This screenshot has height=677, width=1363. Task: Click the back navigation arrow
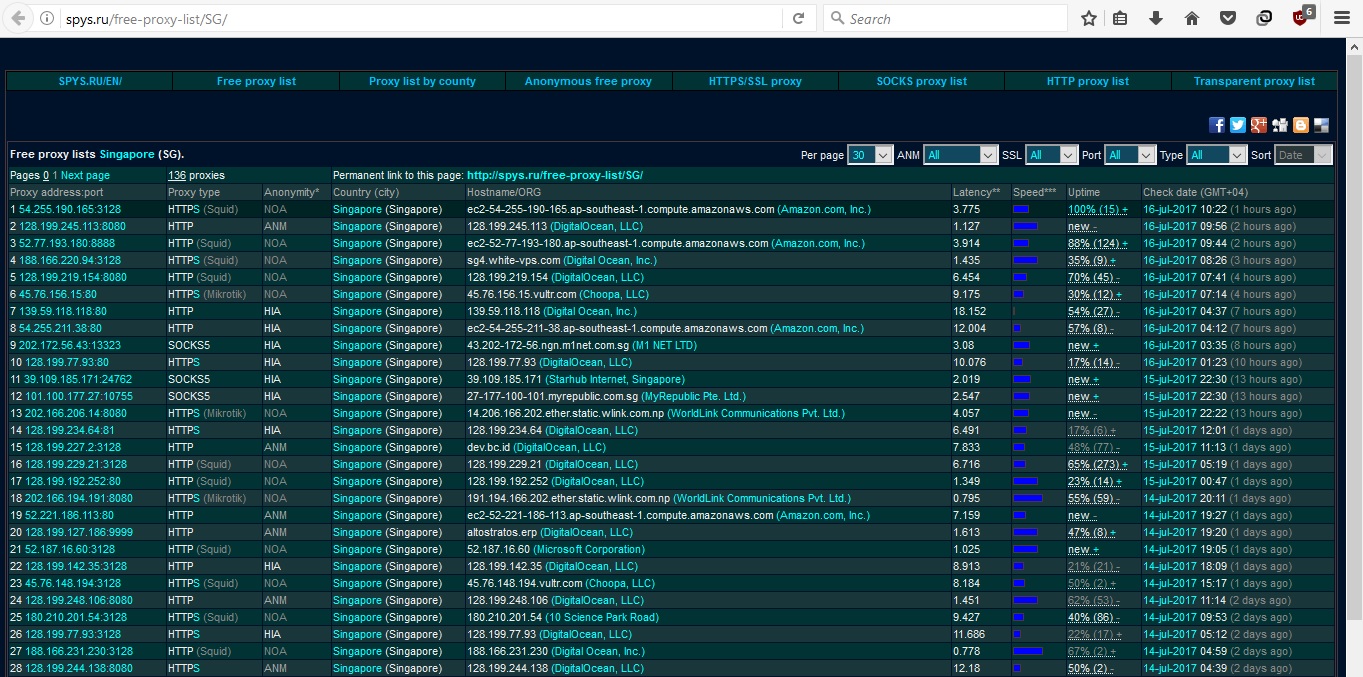[x=17, y=18]
